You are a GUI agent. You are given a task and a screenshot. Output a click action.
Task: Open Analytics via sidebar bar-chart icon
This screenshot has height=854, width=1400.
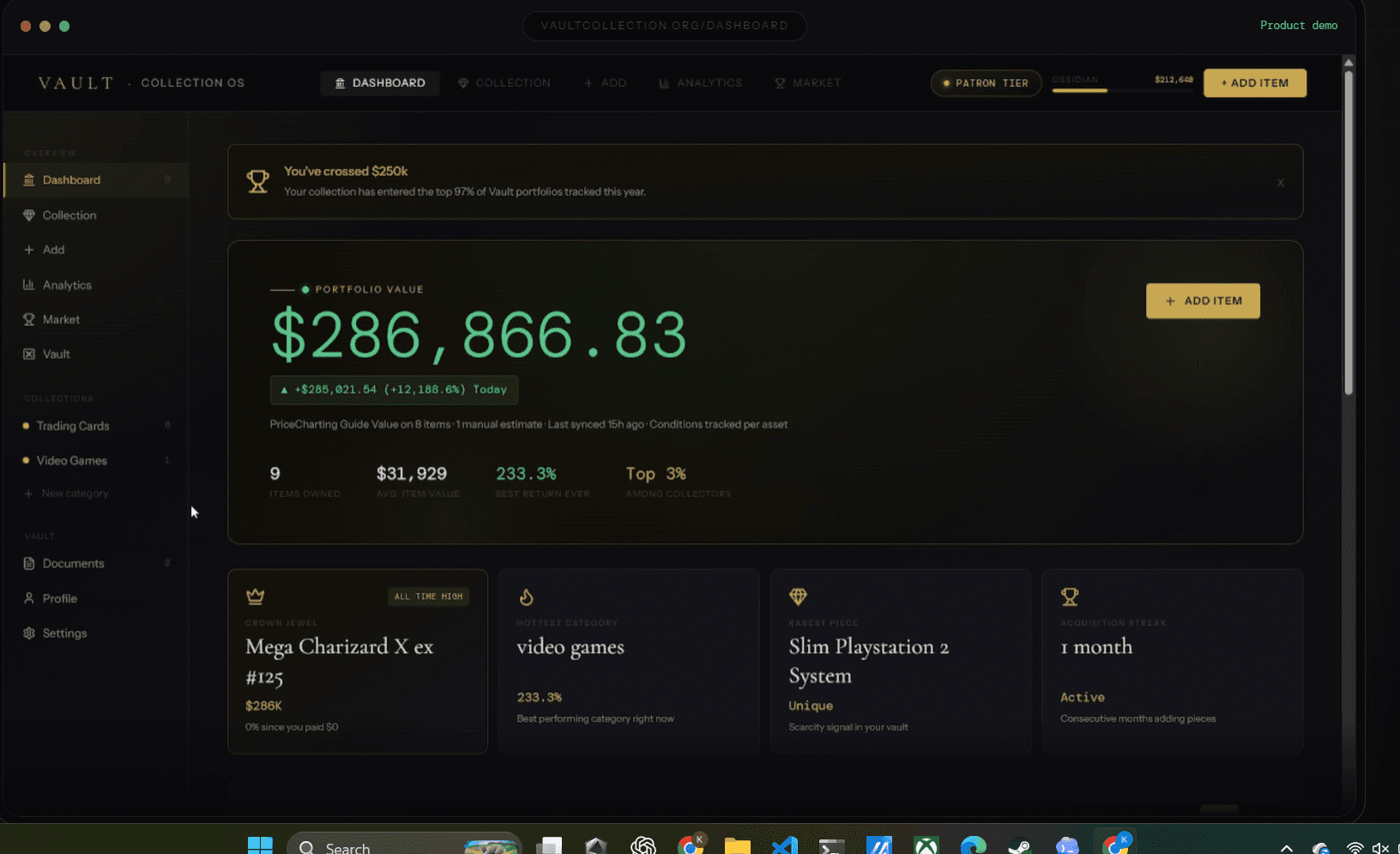pyautogui.click(x=29, y=285)
